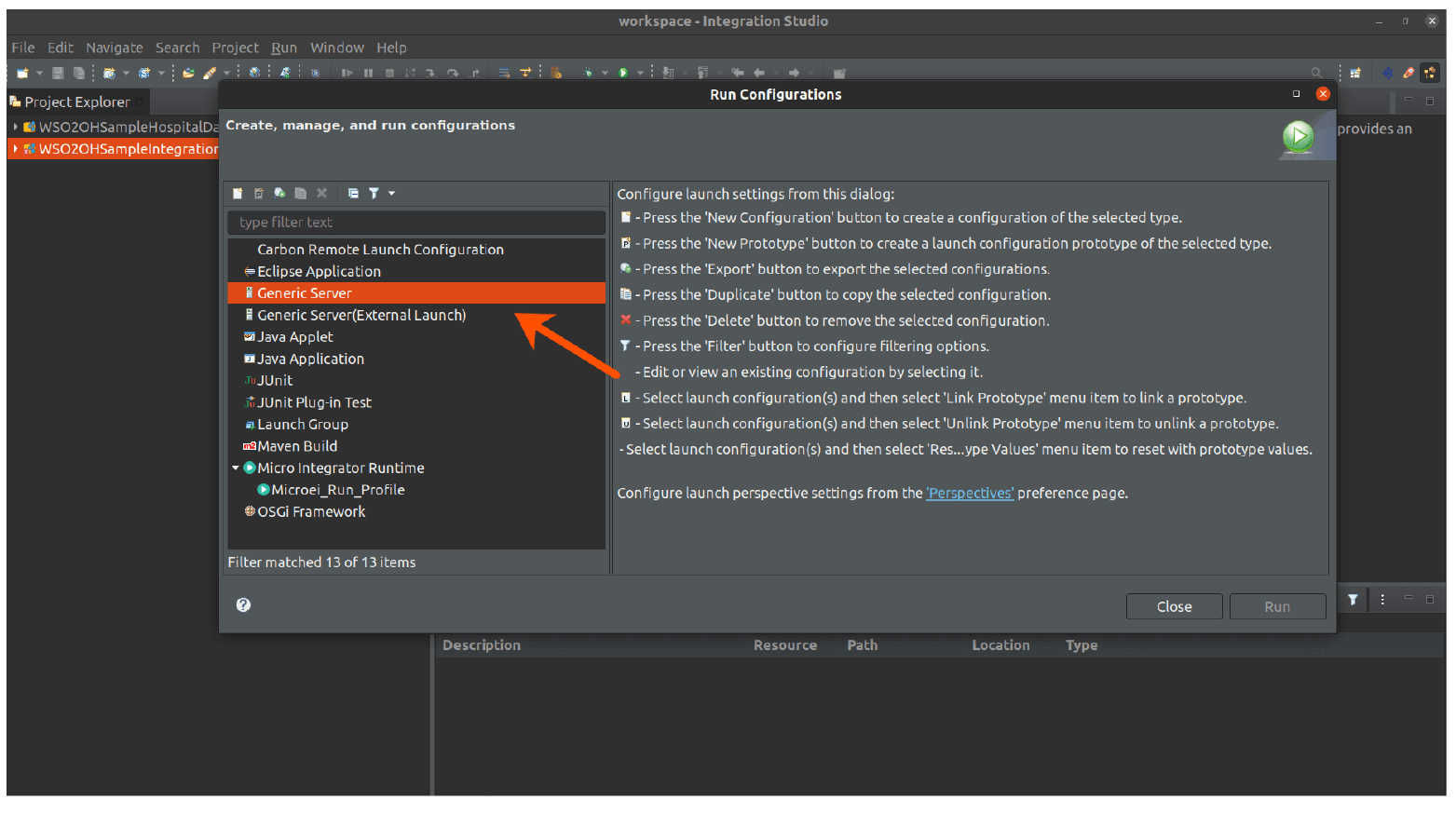Click the Back navigation arrow in toolbar
Viewport: 1456px width, 814px height.
coord(759,73)
